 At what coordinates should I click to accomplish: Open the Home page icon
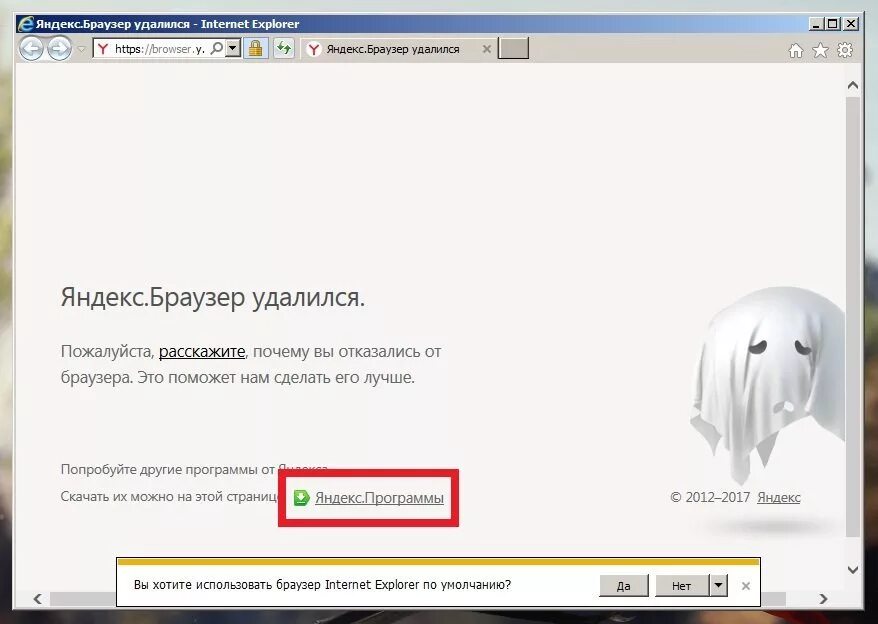click(x=796, y=51)
